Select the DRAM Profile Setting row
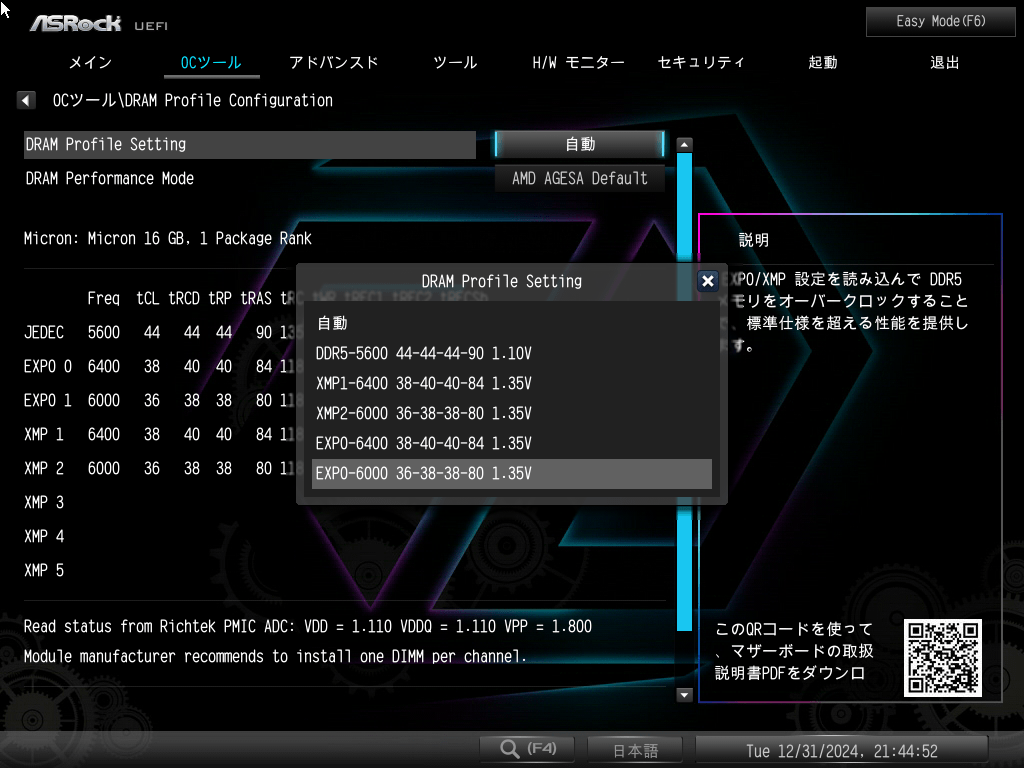1024x768 pixels. [x=249, y=144]
